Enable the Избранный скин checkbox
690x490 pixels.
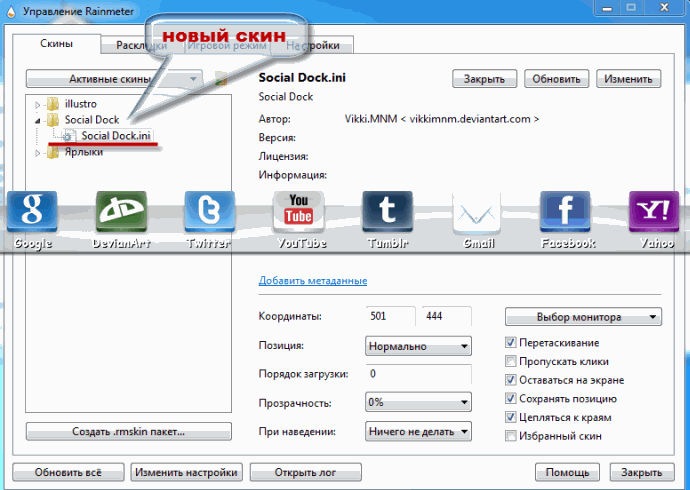pyautogui.click(x=510, y=436)
